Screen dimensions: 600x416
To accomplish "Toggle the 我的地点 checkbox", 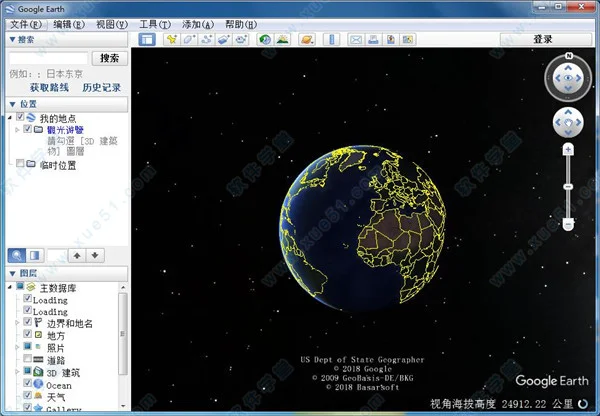I will (x=20, y=117).
